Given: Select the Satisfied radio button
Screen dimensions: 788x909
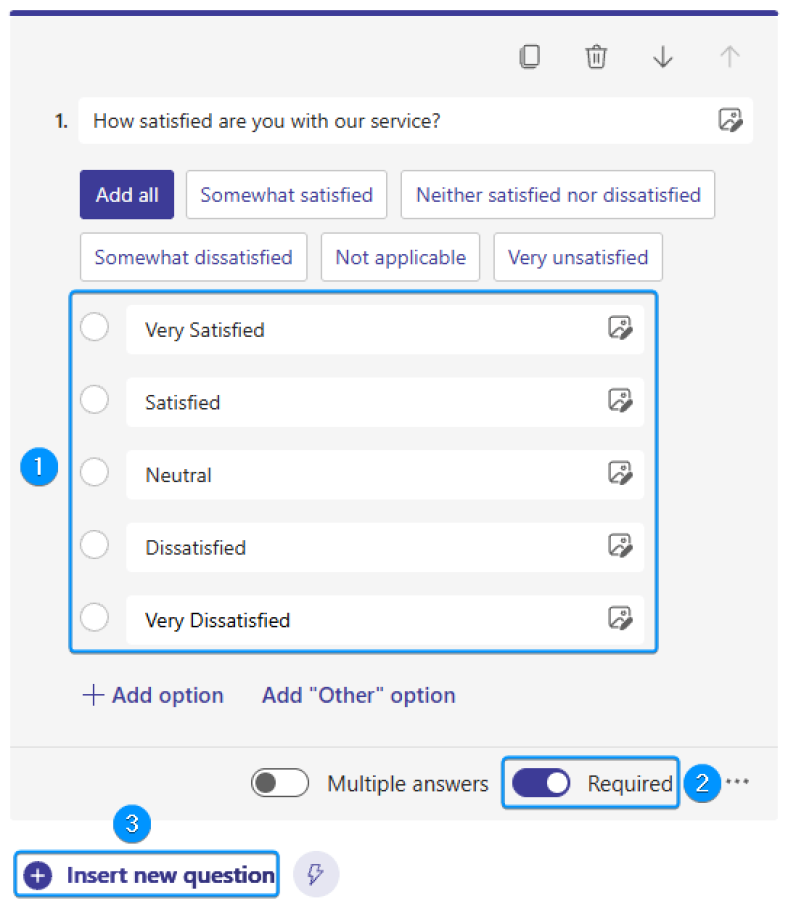Looking at the screenshot, I should [x=94, y=399].
